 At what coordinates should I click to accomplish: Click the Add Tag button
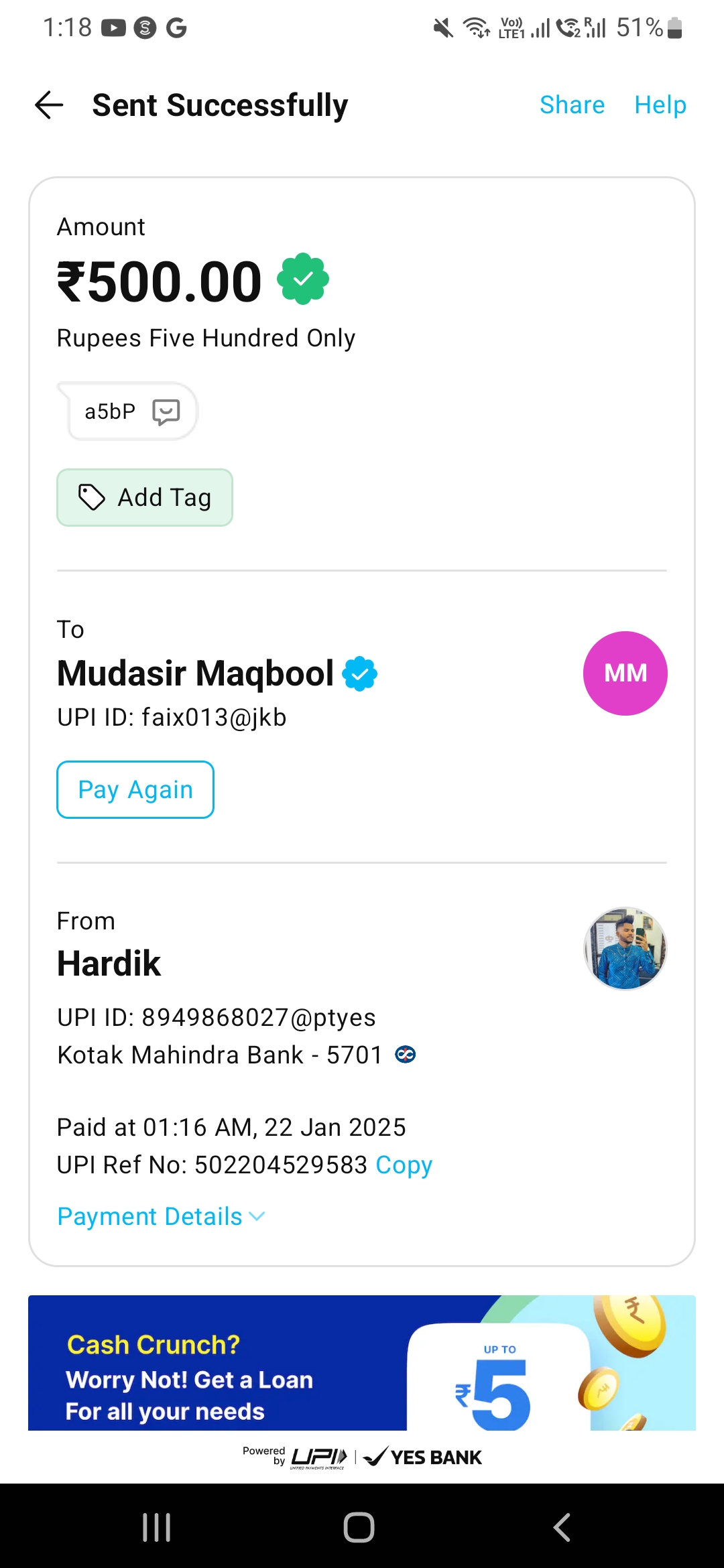[x=145, y=497]
